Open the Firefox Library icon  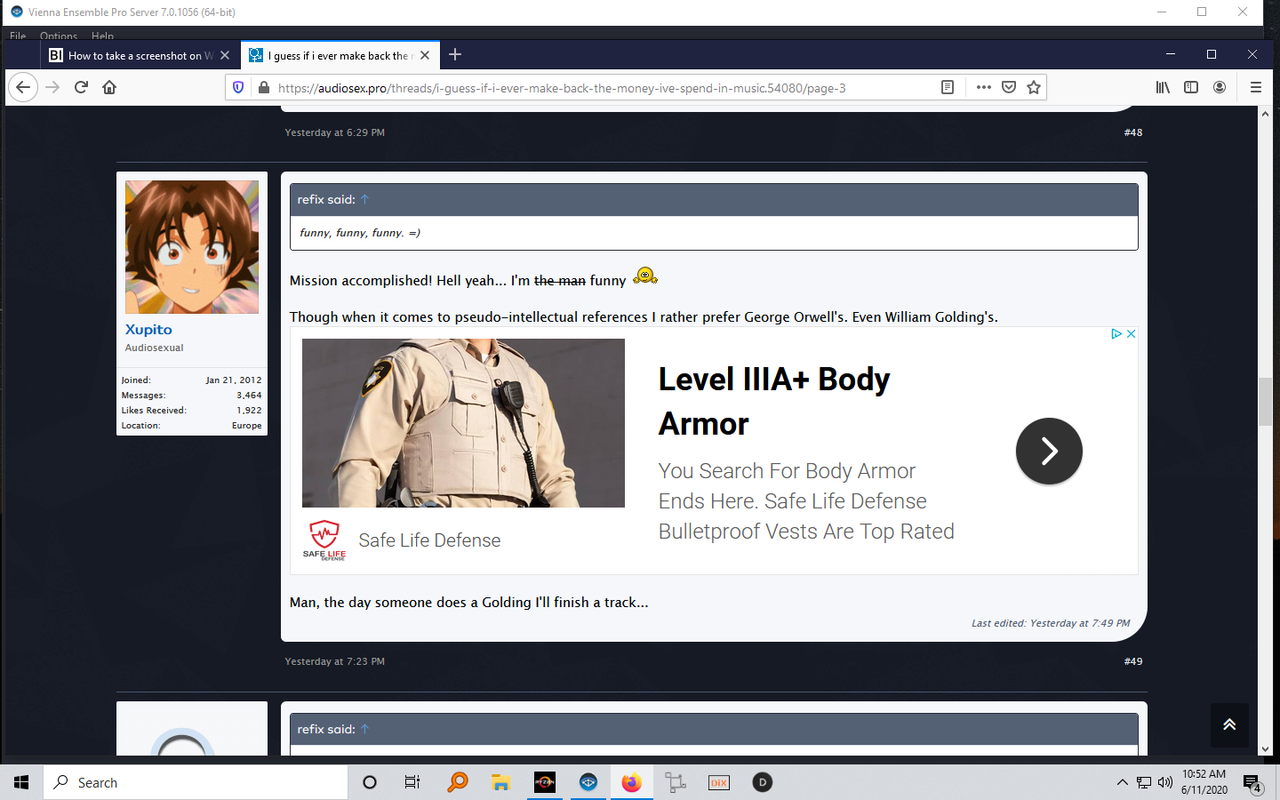(1163, 87)
